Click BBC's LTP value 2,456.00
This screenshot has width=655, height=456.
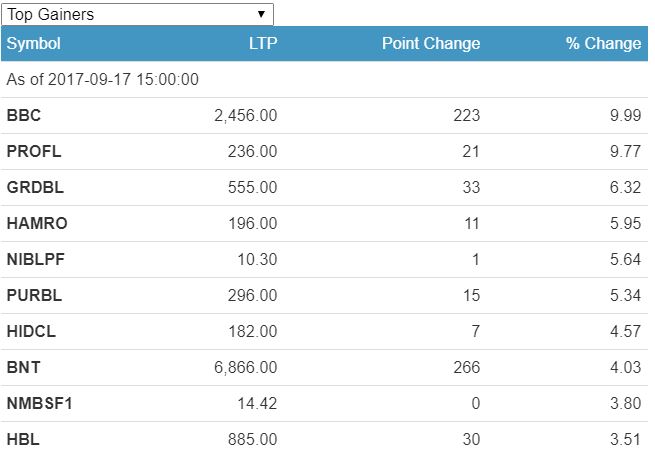tap(245, 115)
